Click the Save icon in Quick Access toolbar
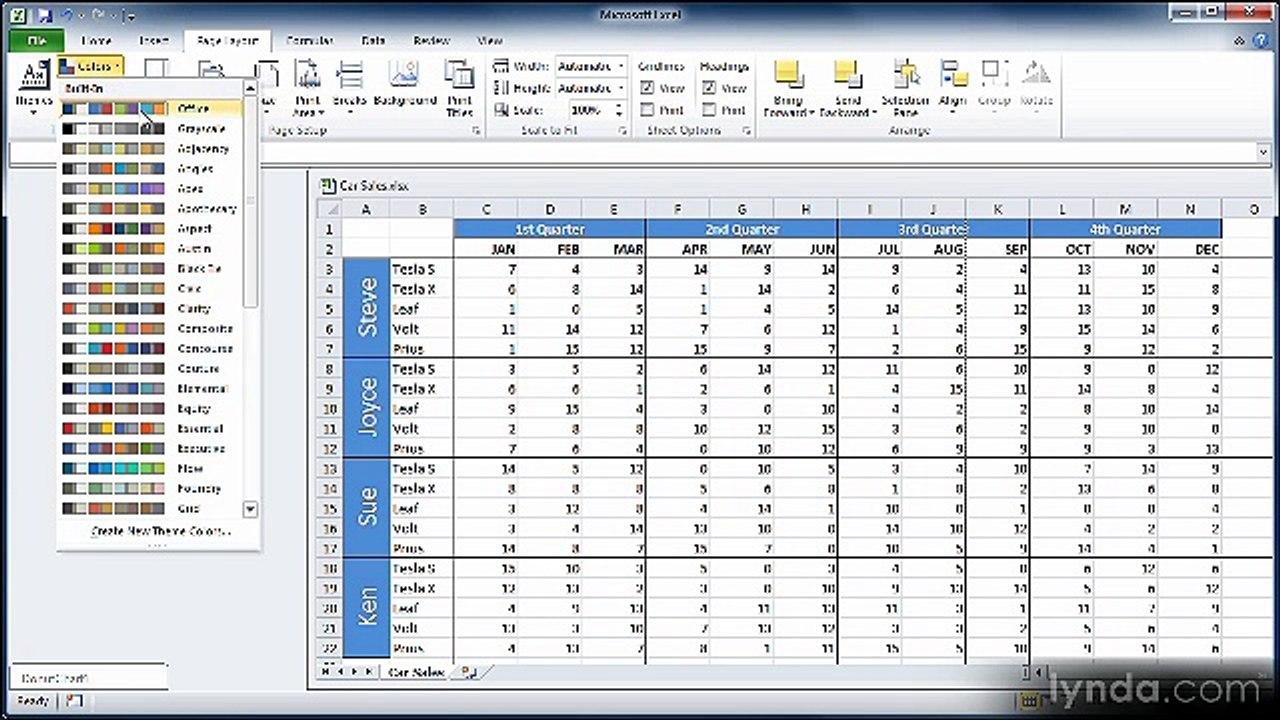 point(43,14)
